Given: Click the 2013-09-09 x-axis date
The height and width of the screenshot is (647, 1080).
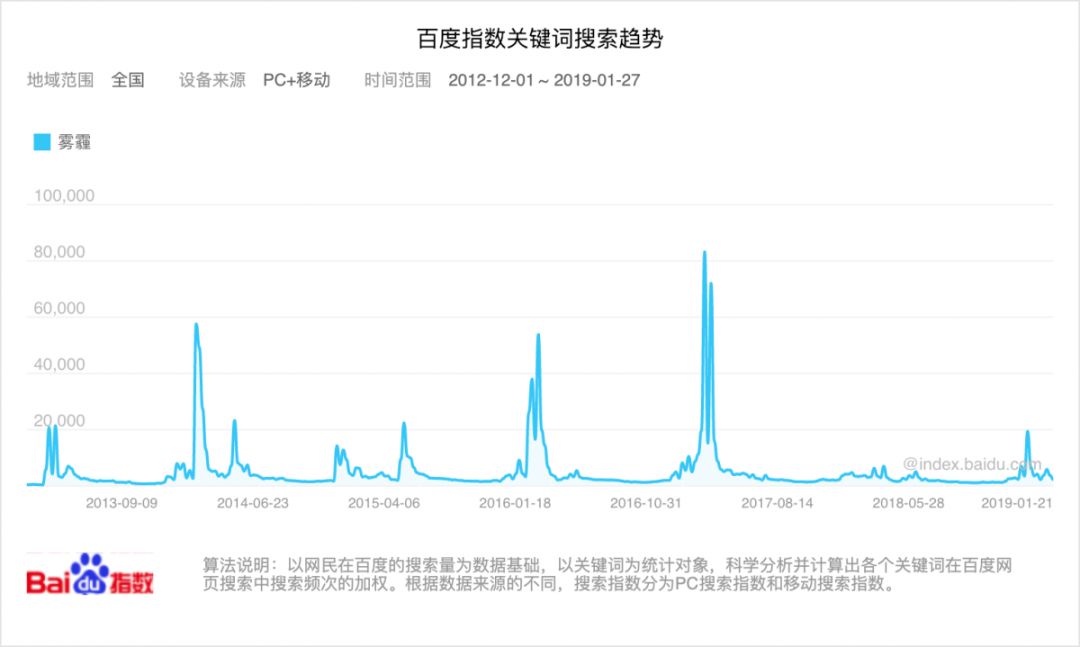Looking at the screenshot, I should 122,503.
